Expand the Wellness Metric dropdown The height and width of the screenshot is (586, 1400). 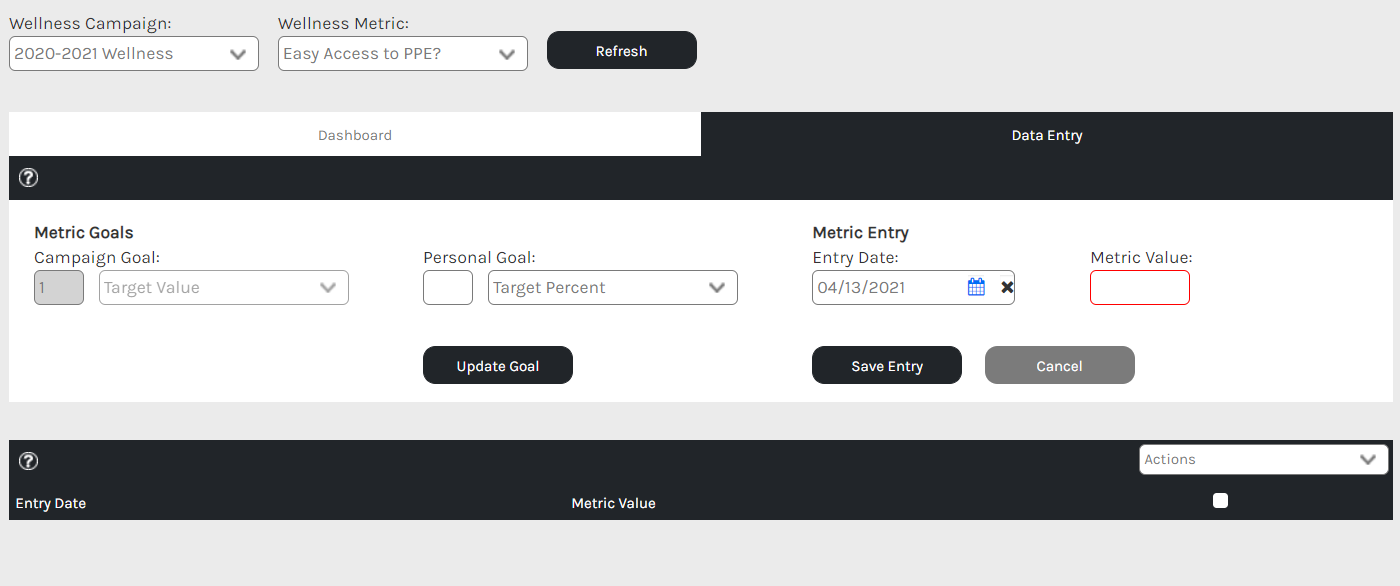402,54
